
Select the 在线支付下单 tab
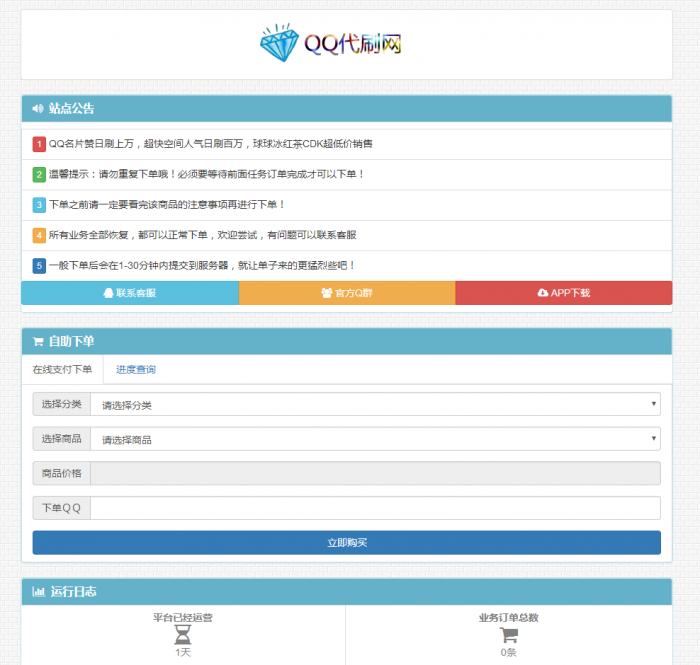(62, 370)
